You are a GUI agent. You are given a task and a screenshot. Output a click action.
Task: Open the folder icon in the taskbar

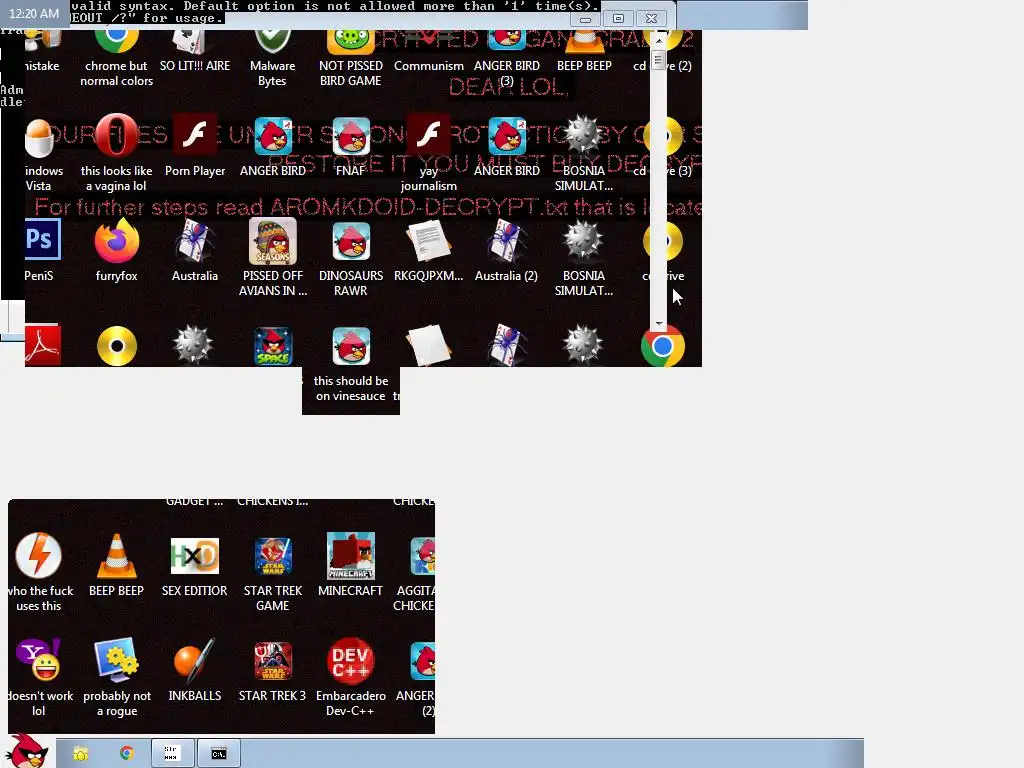click(80, 754)
